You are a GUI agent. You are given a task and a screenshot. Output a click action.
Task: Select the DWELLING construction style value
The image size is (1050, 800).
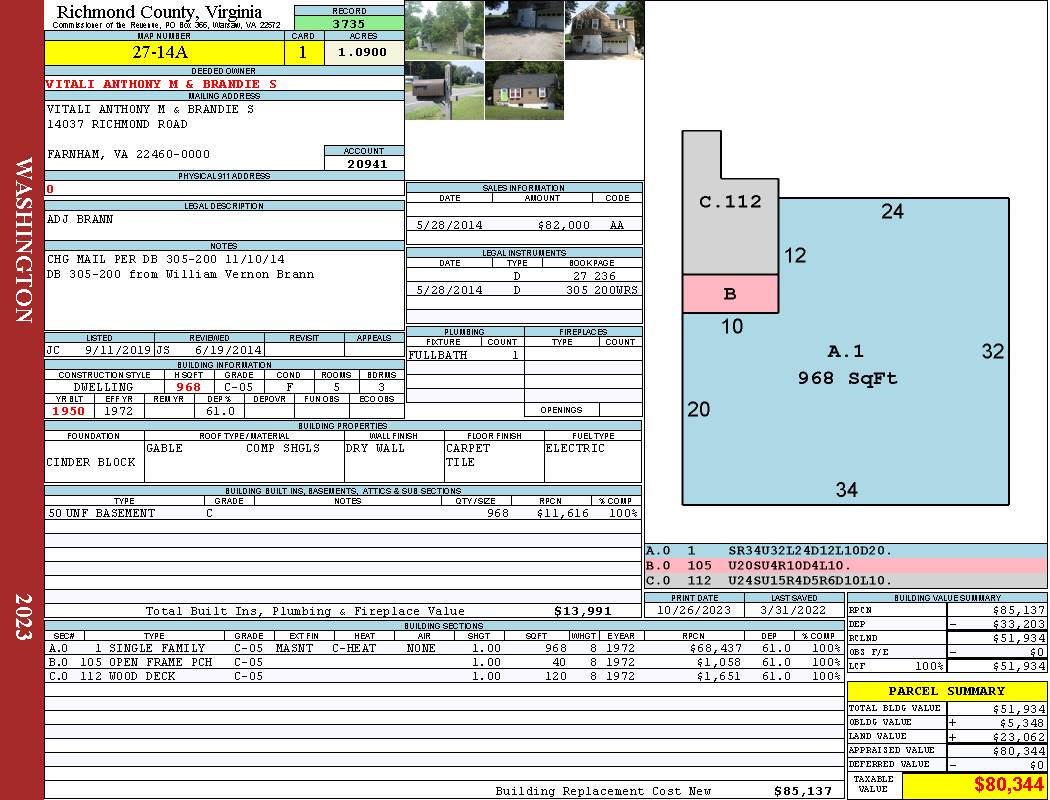tap(103, 387)
